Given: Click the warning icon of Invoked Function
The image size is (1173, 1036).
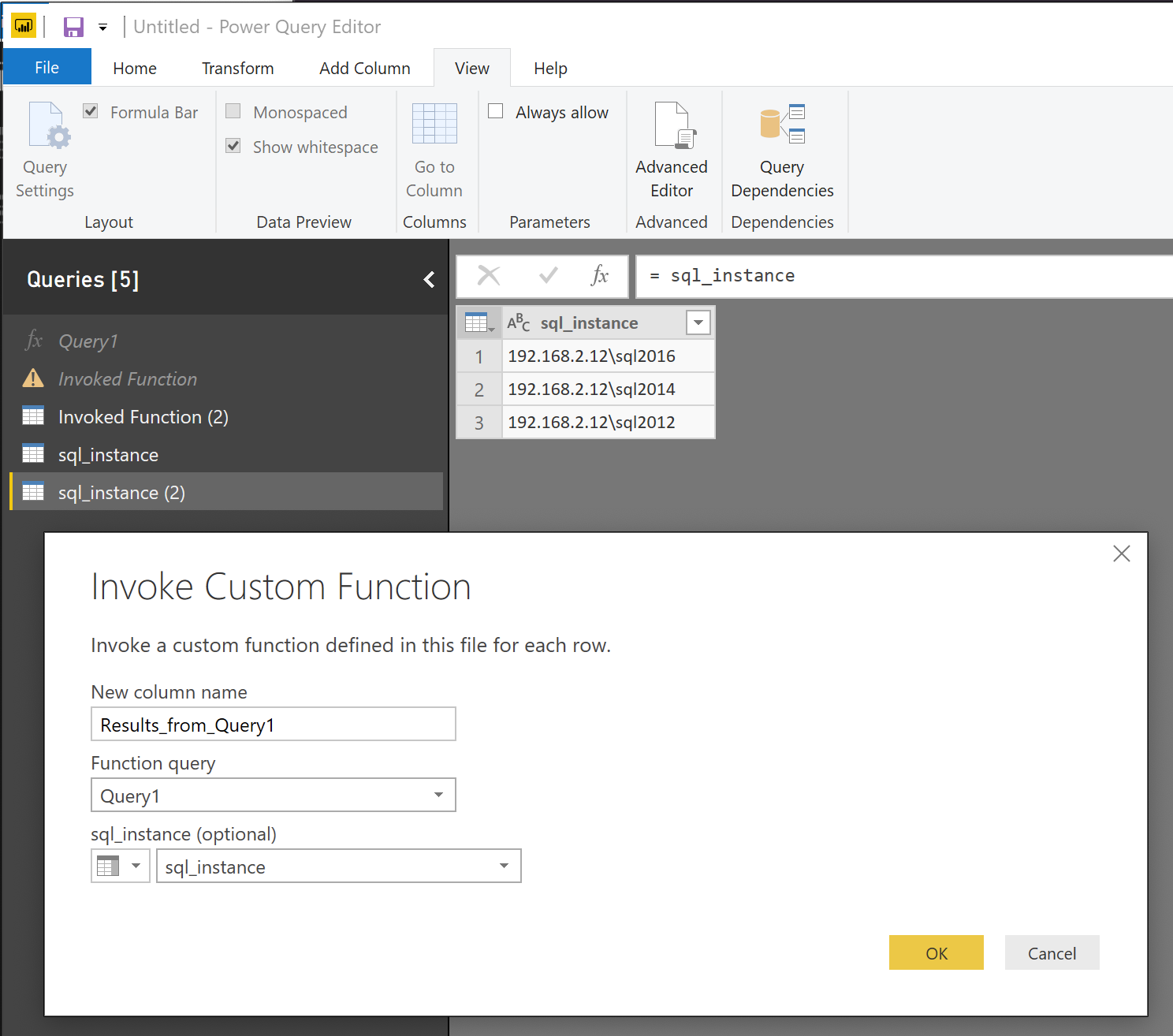Looking at the screenshot, I should (x=33, y=378).
